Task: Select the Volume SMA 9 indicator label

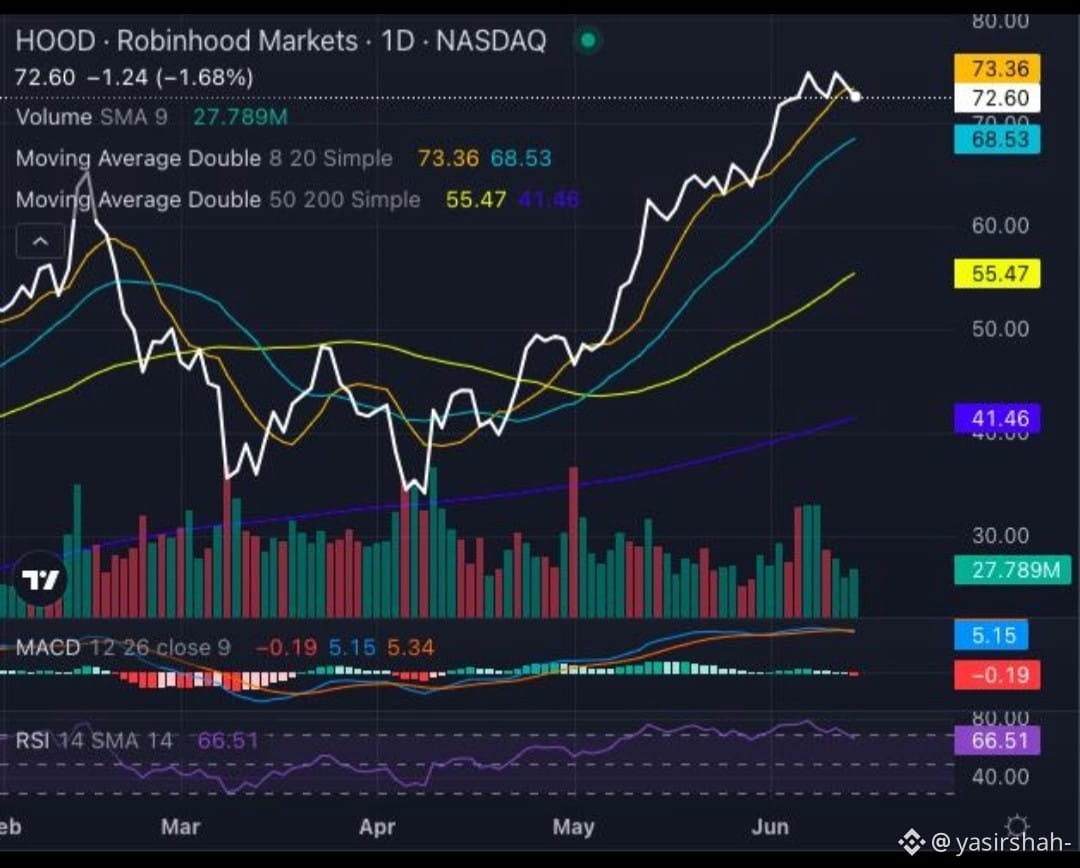Action: tap(92, 116)
